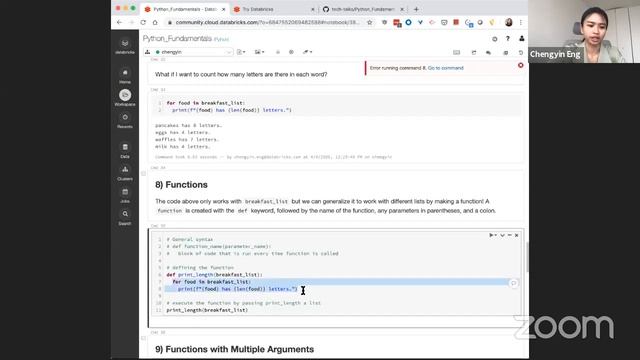The width and height of the screenshot is (640, 360).
Task: Open the Run All dropdown in notebook toolbar
Action: (307, 52)
